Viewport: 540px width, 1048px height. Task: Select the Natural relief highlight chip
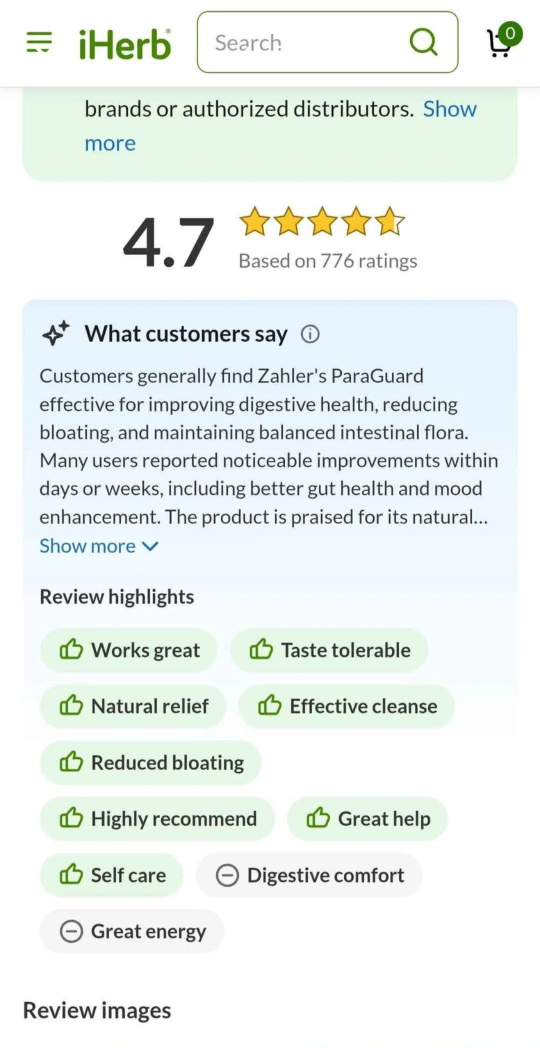[x=133, y=706]
